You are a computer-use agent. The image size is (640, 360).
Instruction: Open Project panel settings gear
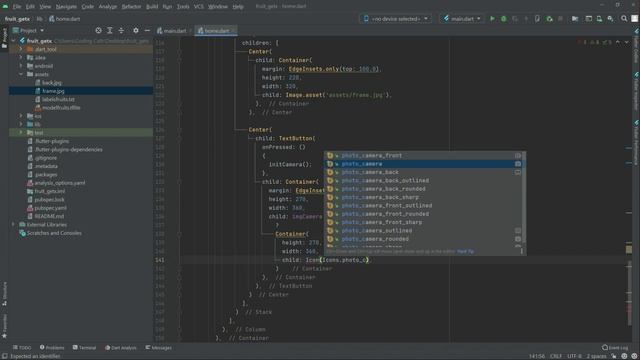[136, 31]
